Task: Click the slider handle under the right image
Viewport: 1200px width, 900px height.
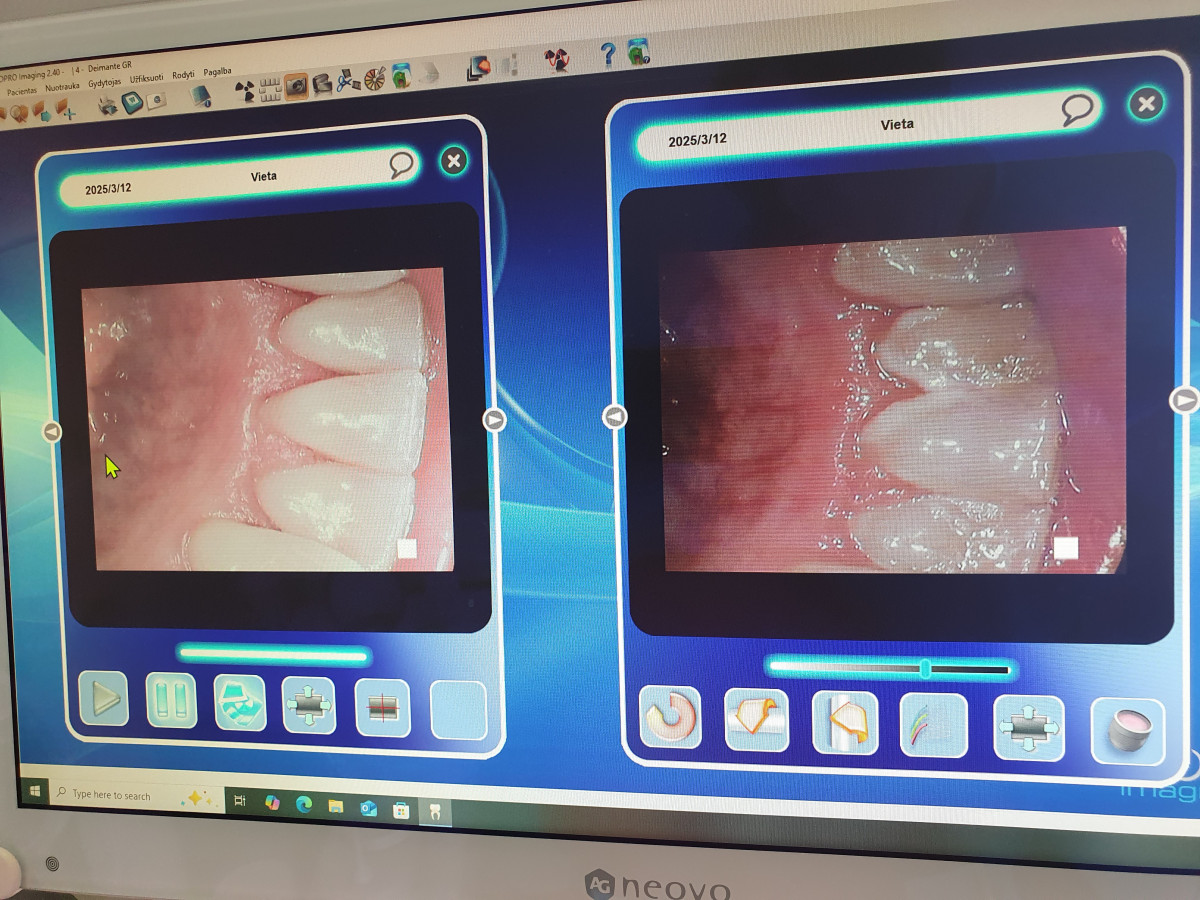Action: point(926,668)
